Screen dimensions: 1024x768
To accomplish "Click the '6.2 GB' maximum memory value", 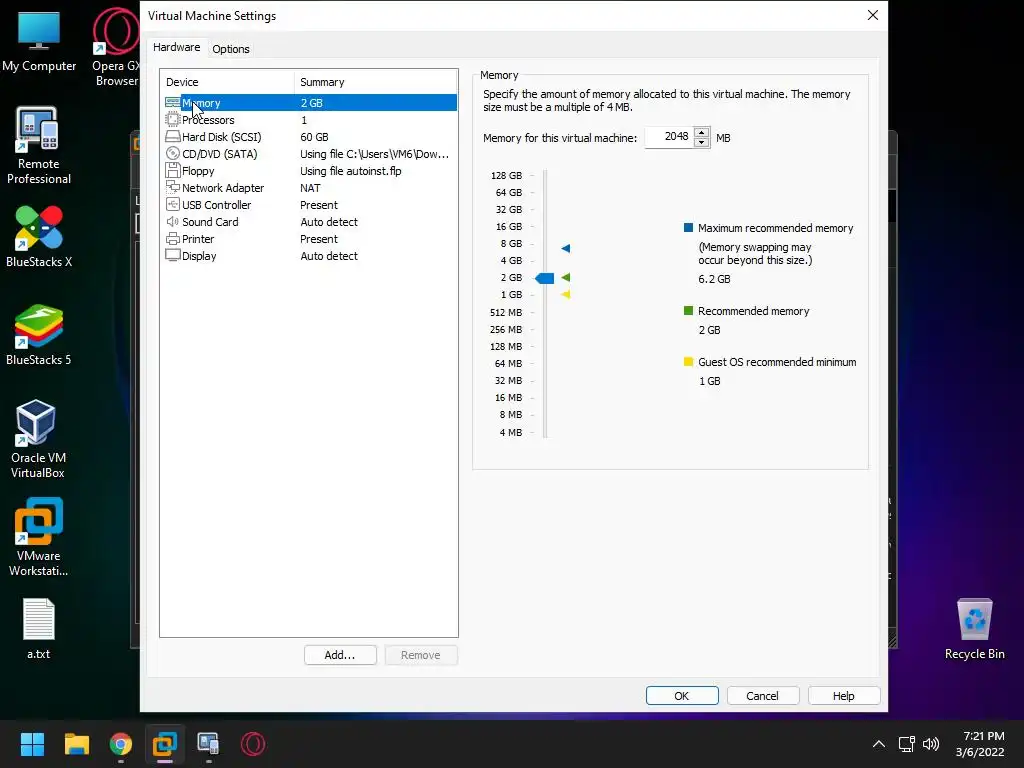I will [x=714, y=279].
